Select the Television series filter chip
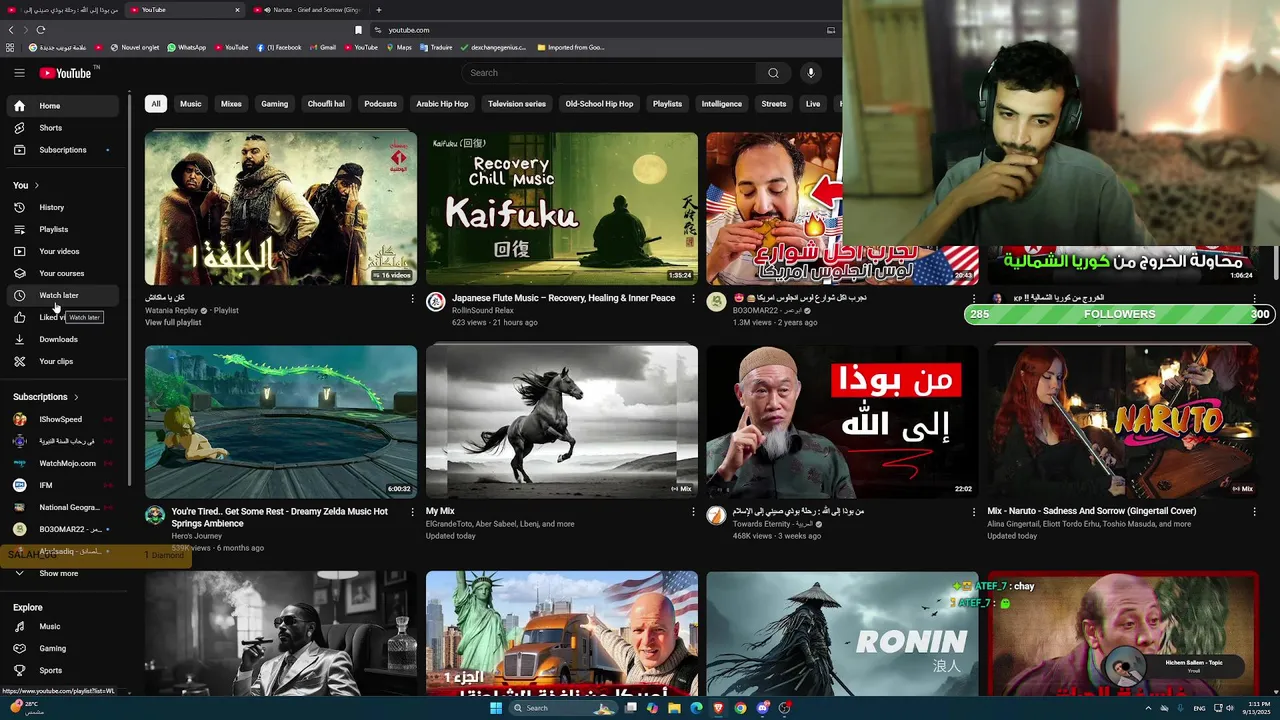 pos(517,104)
